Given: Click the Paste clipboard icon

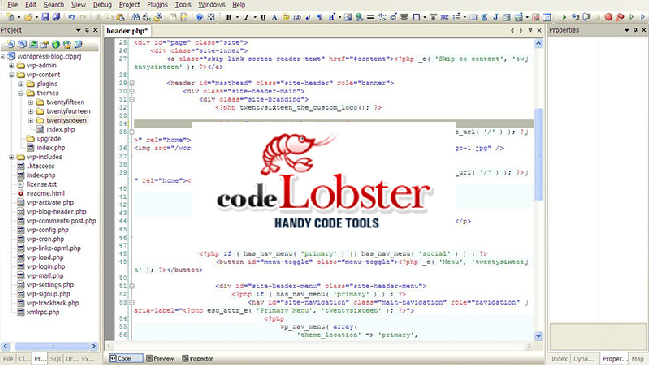Looking at the screenshot, I should pos(120,17).
